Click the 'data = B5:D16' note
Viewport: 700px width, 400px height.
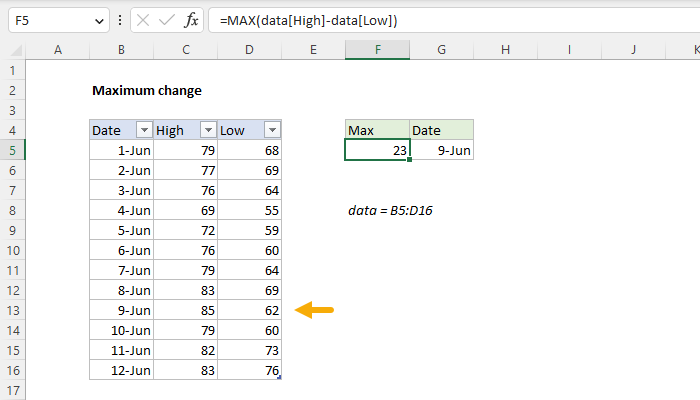[390, 210]
